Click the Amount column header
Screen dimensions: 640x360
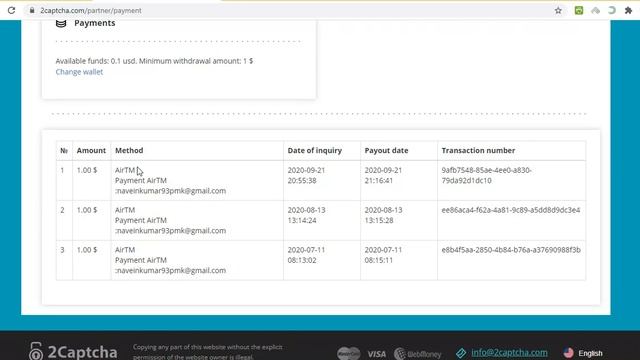coord(91,151)
